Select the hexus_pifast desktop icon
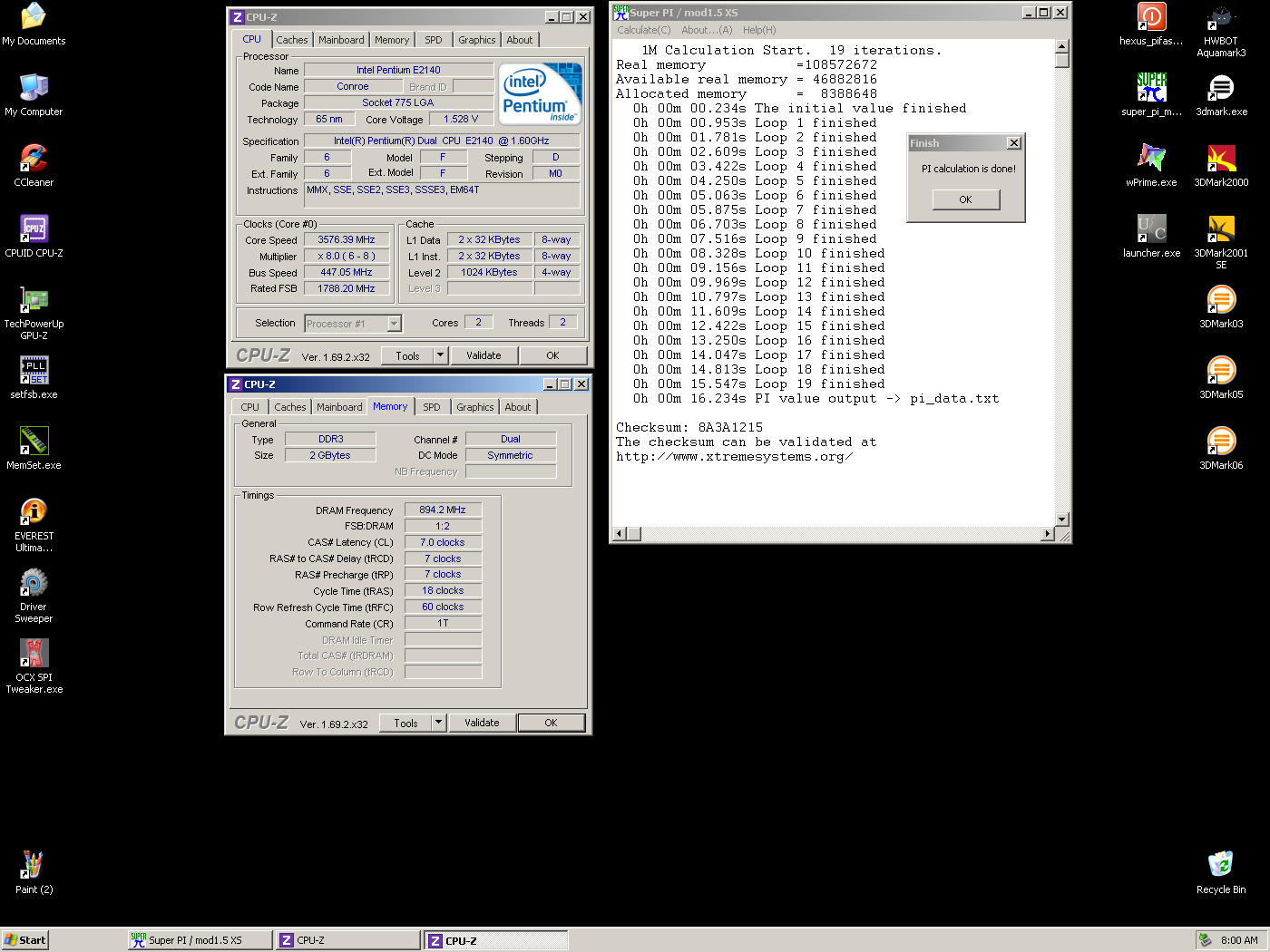Viewport: 1270px width, 952px height. [1151, 24]
